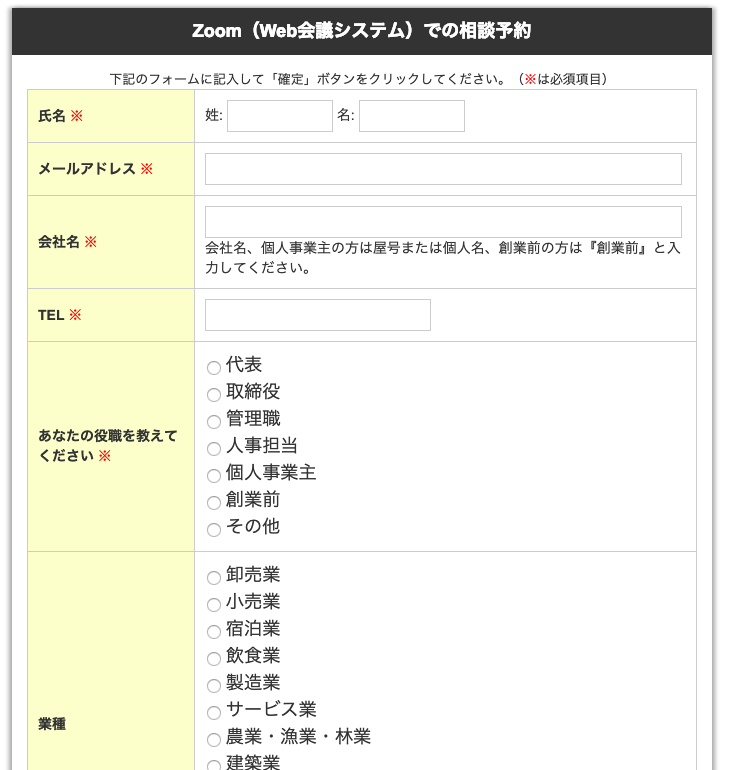Select the 個人事業主 radio button
The width and height of the screenshot is (730, 770).
point(214,475)
